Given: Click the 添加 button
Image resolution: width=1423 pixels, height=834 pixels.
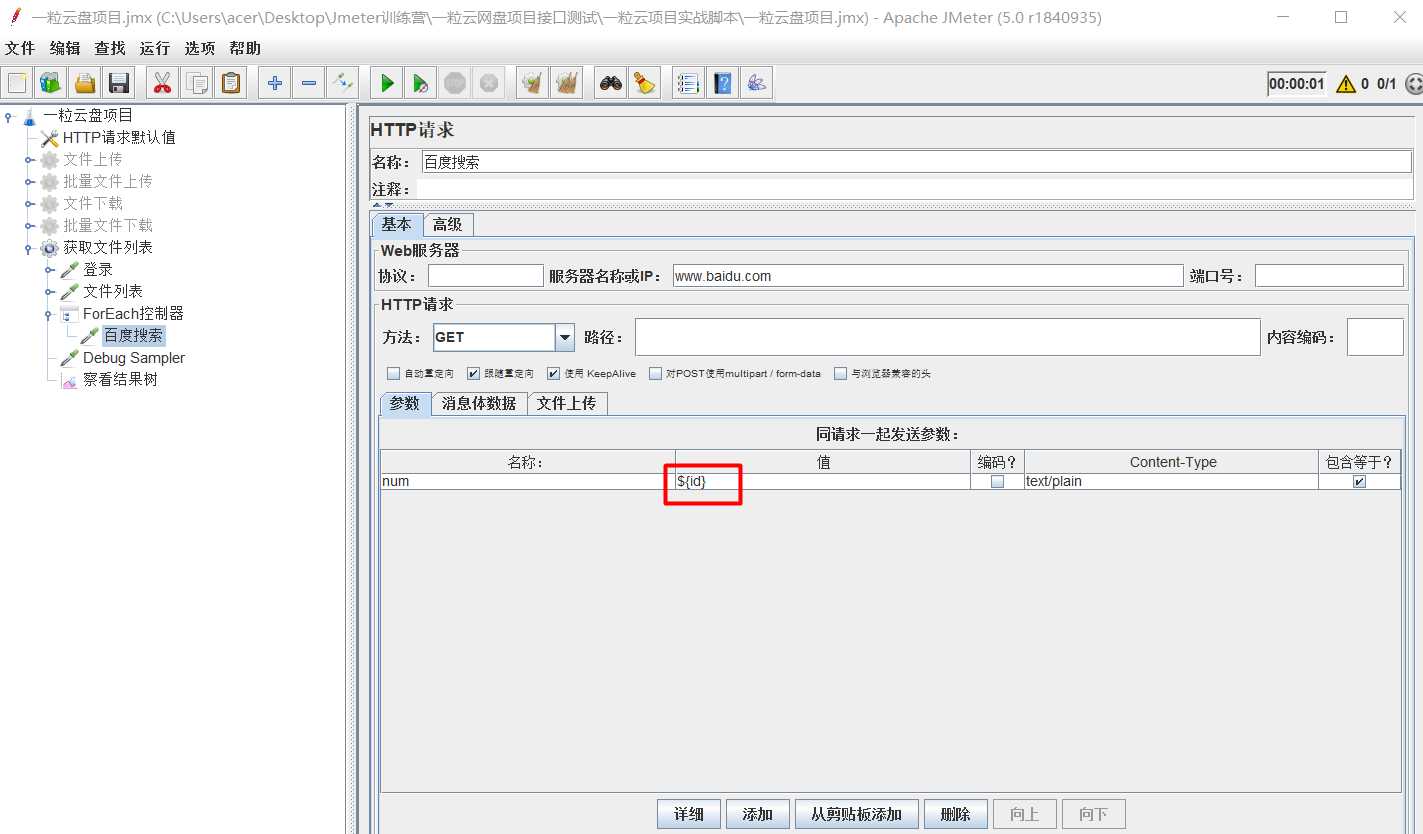Looking at the screenshot, I should pyautogui.click(x=758, y=814).
